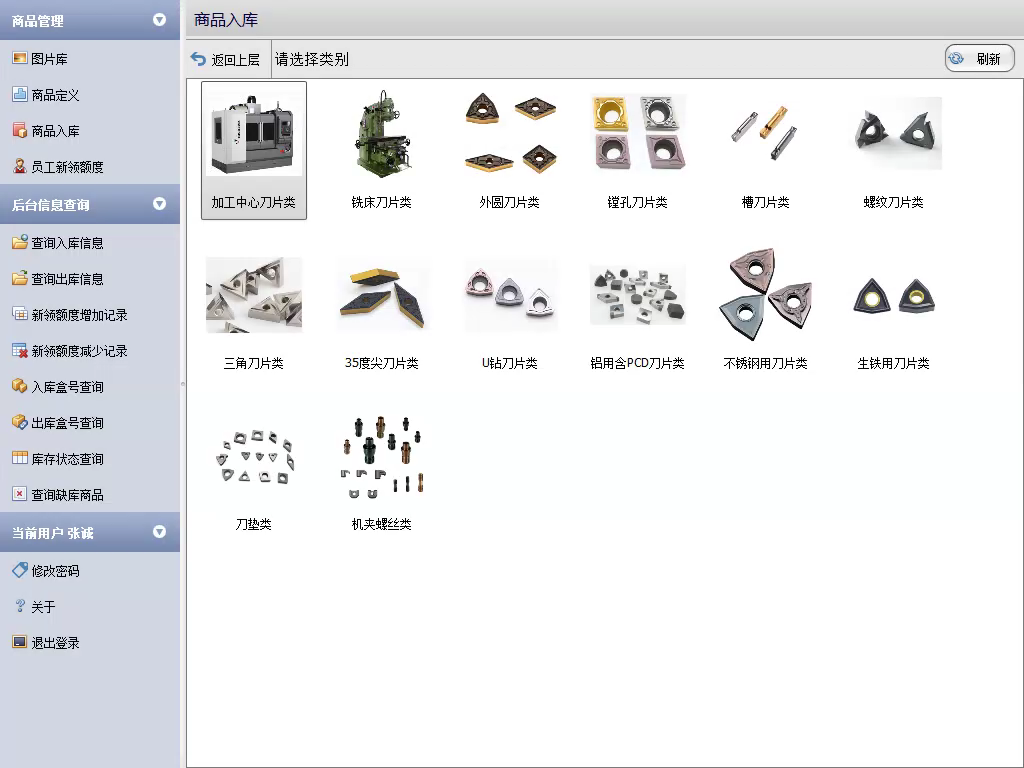Open the 入库盒号查询 box icon
The width and height of the screenshot is (1024, 768).
20,386
